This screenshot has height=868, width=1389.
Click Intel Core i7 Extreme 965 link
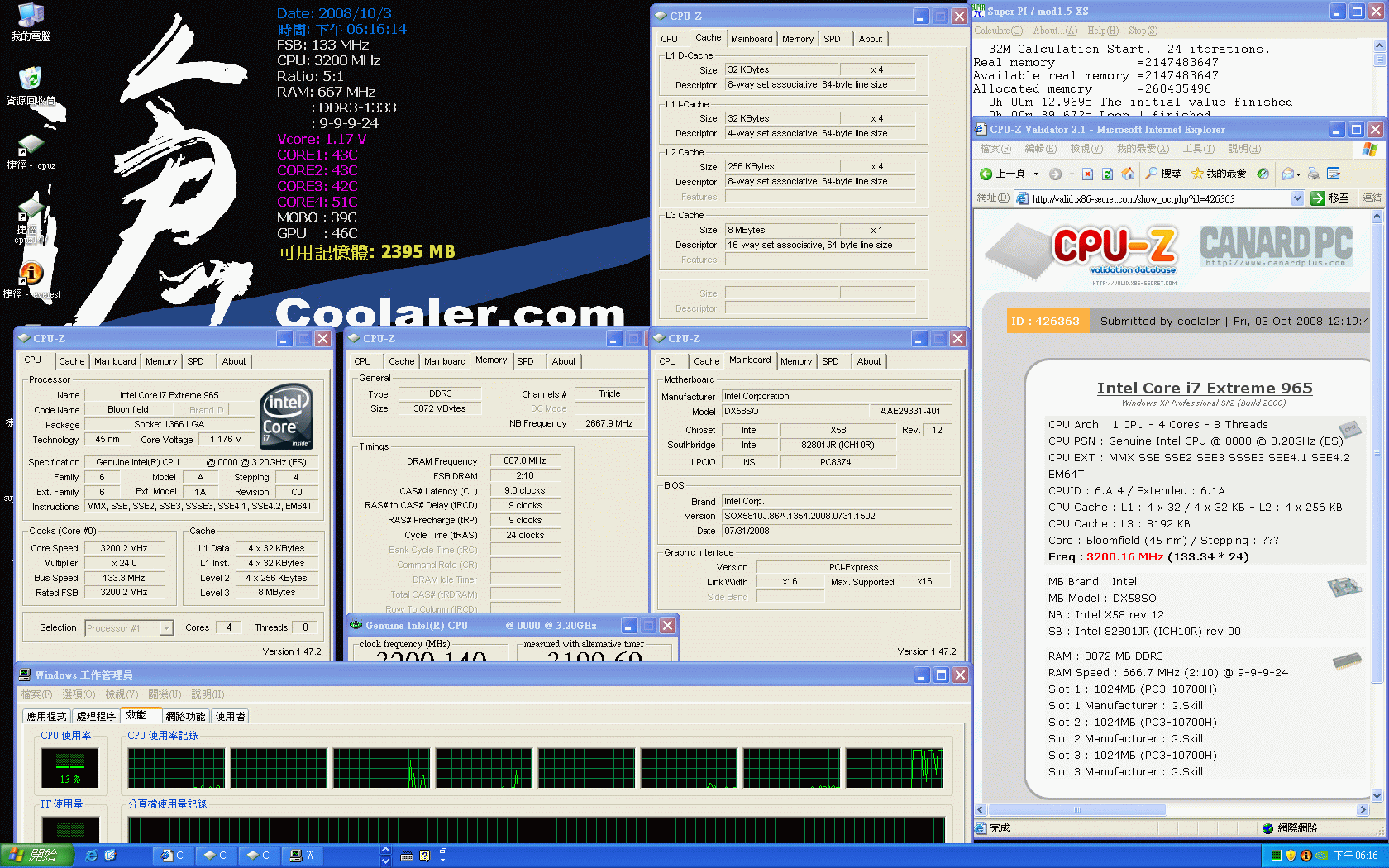(1204, 388)
